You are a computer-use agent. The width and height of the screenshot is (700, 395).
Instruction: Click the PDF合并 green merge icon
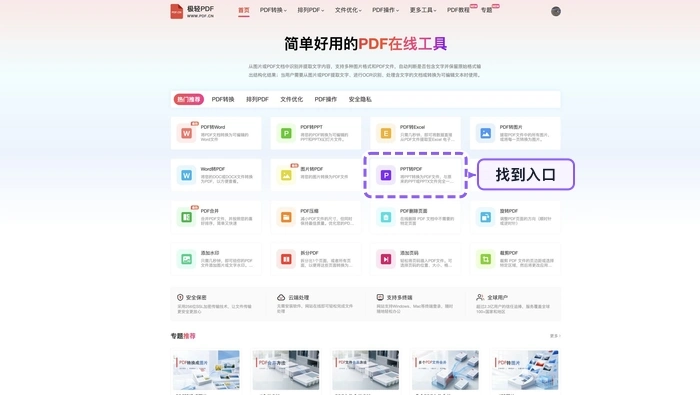tap(187, 217)
